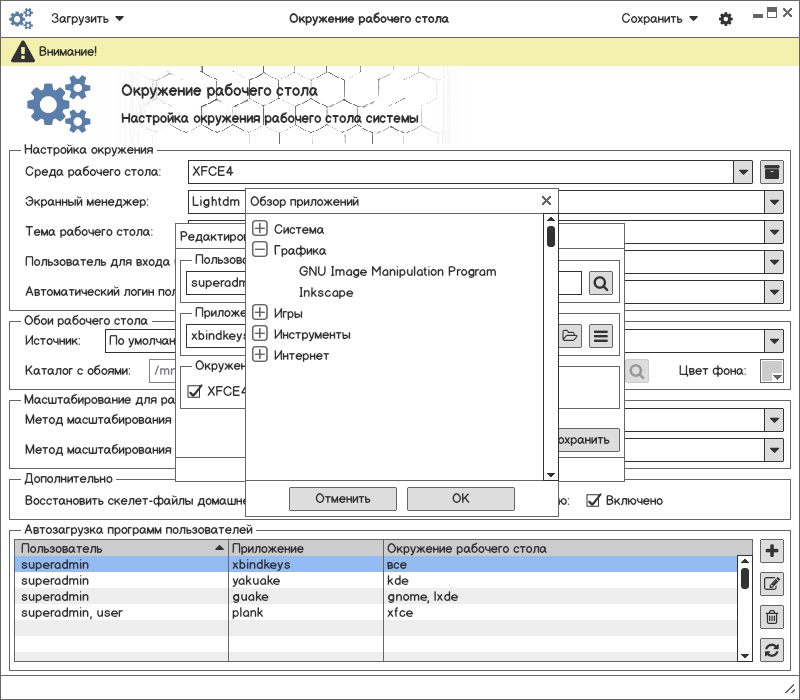Click the settings gear icon in header
Viewport: 800px width, 700px height.
pyautogui.click(x=726, y=19)
